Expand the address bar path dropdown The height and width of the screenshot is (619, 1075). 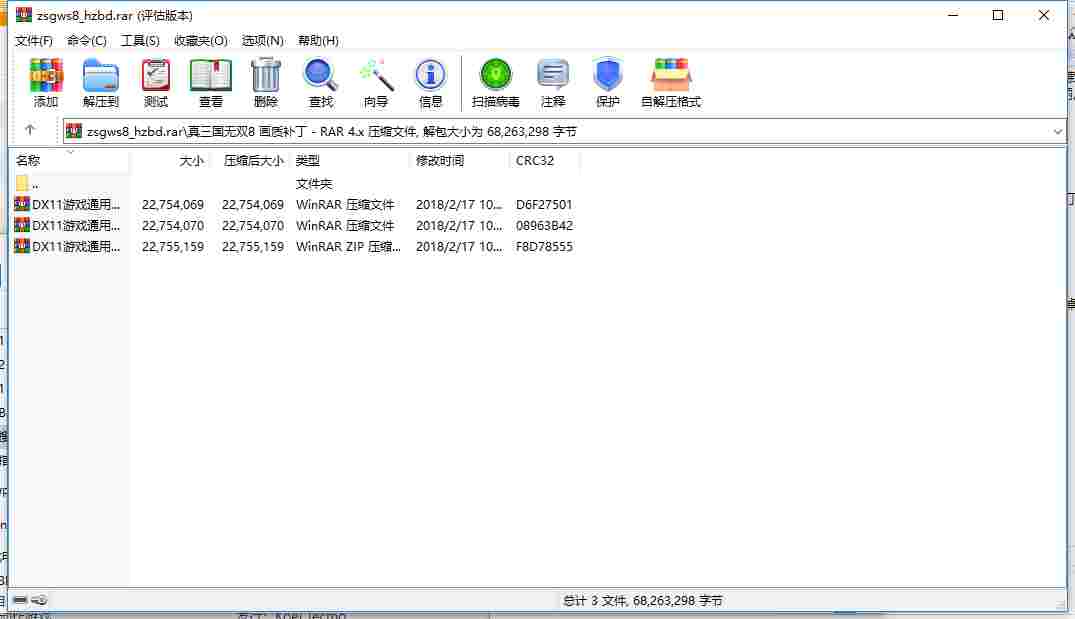(1057, 131)
